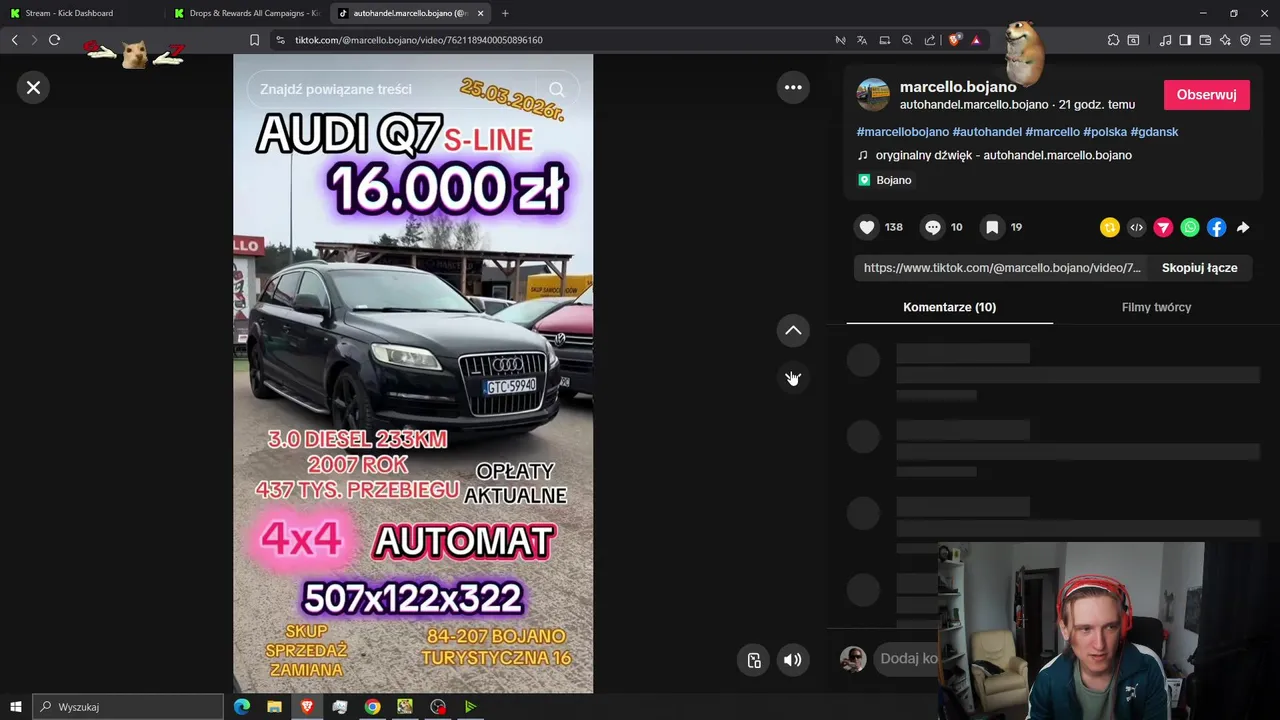Open the #gdansk hashtag
Screen dimensions: 1280x720
1154,132
